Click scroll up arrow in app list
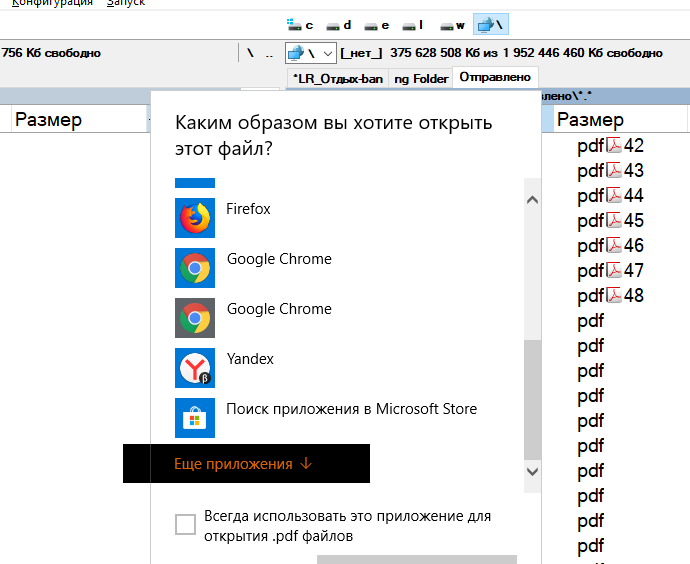Image resolution: width=690 pixels, height=564 pixels. [532, 200]
